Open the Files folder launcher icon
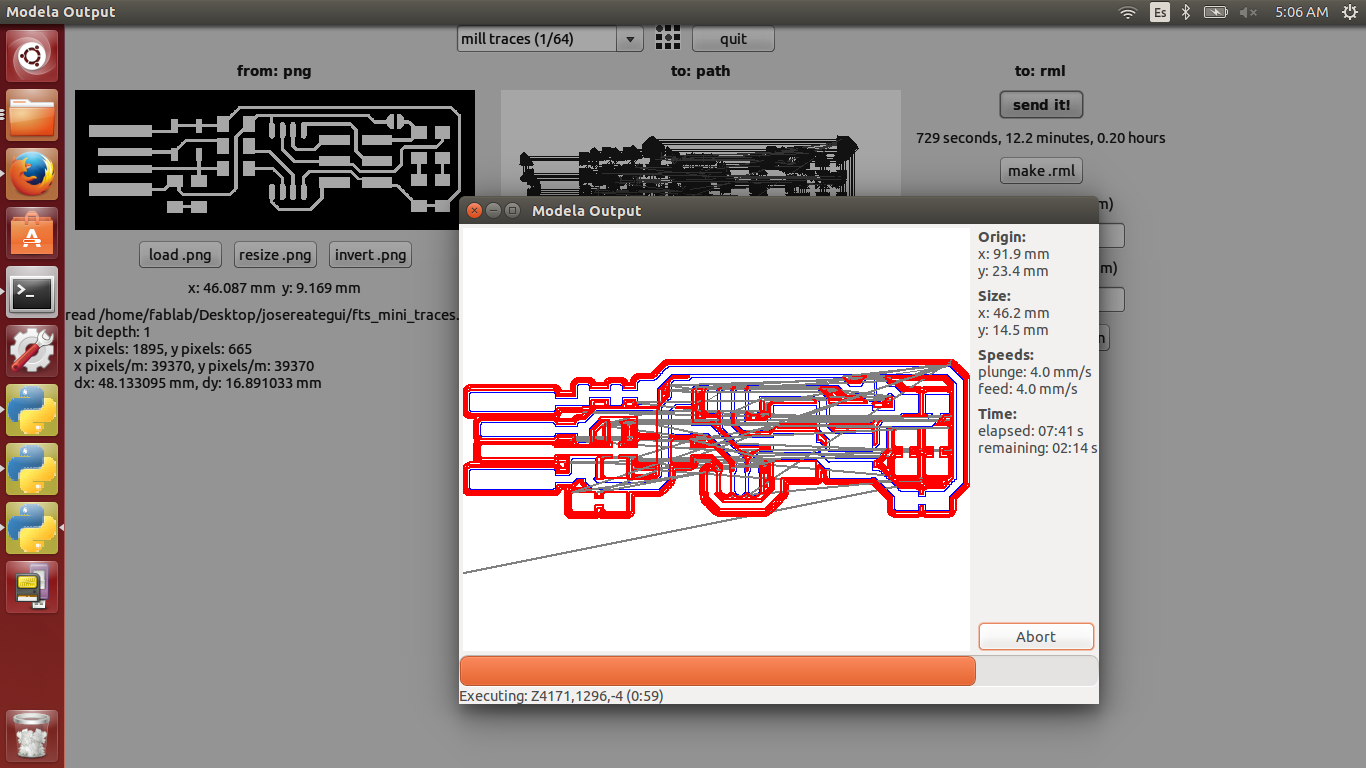Viewport: 1366px width, 768px height. pos(32,115)
